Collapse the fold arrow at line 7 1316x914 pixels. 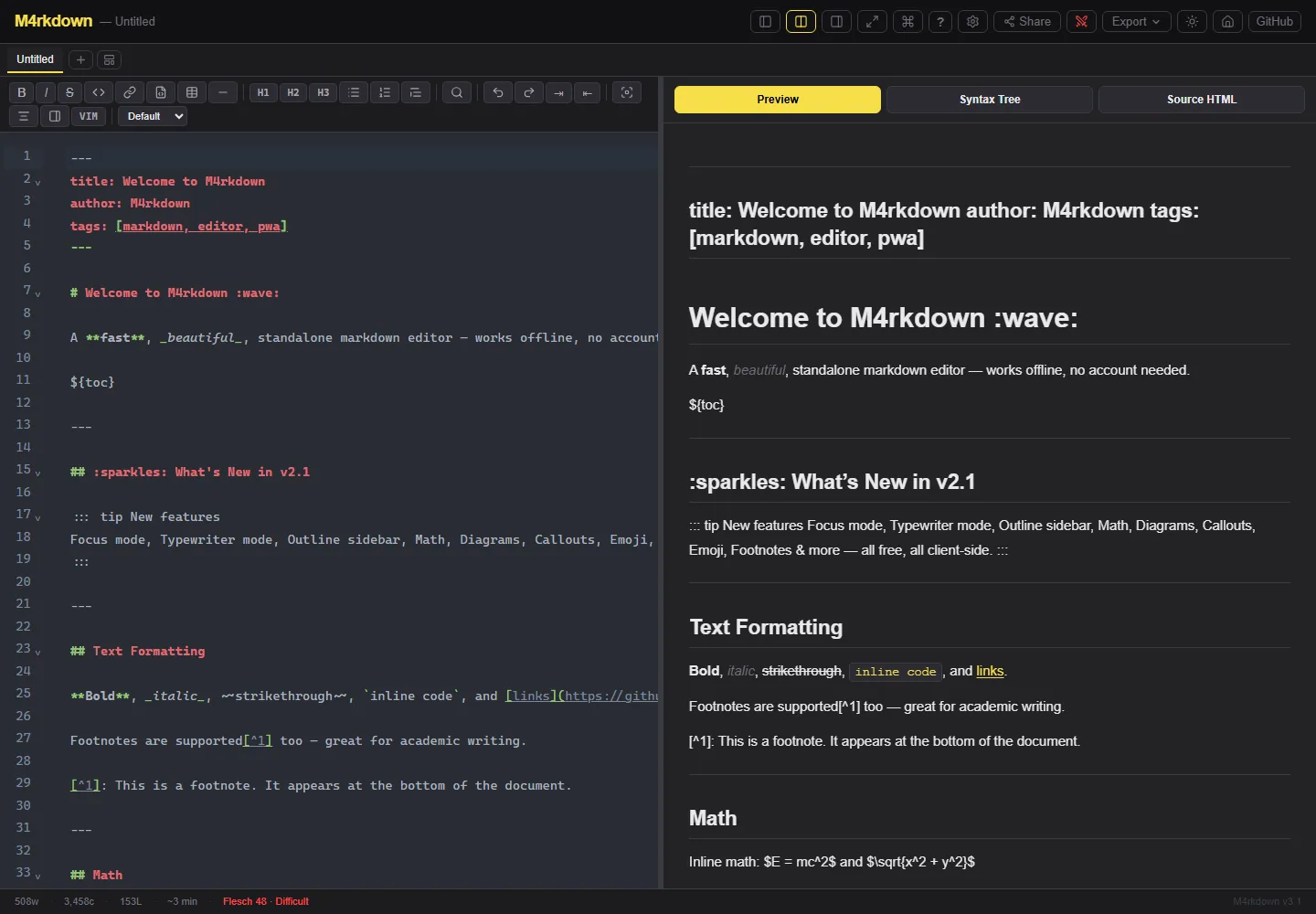37,293
